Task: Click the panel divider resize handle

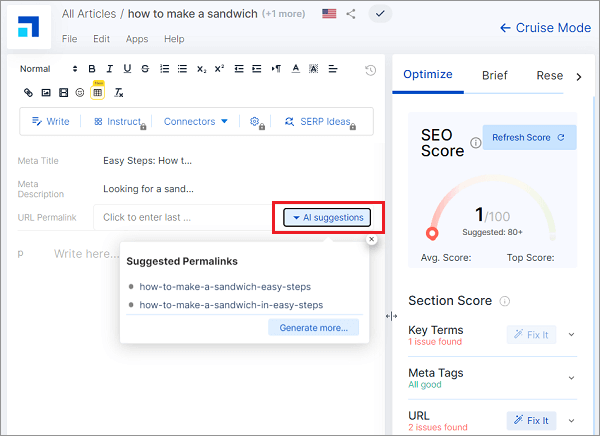Action: 391,316
